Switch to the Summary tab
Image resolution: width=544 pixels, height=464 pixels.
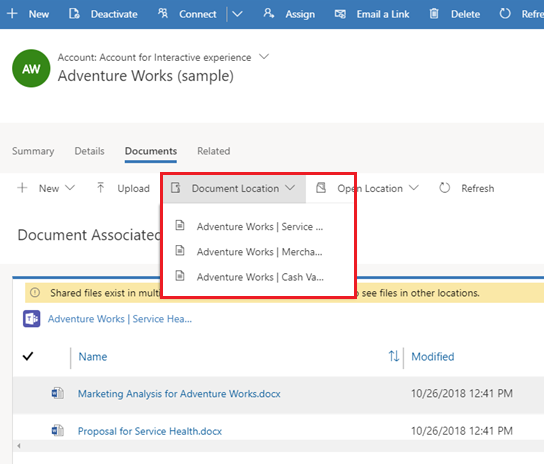coord(33,151)
